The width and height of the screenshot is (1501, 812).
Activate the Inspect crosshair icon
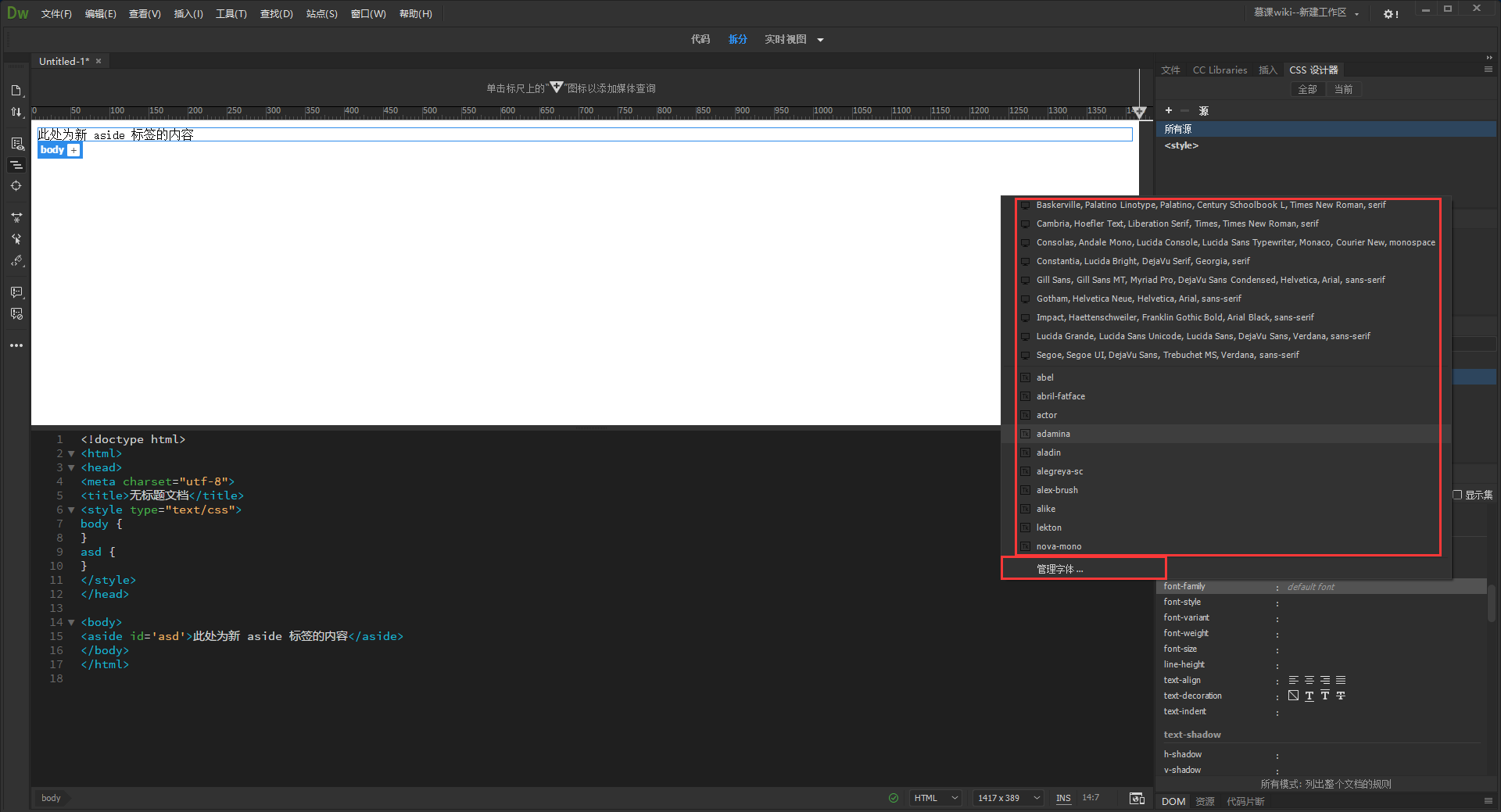click(x=16, y=186)
